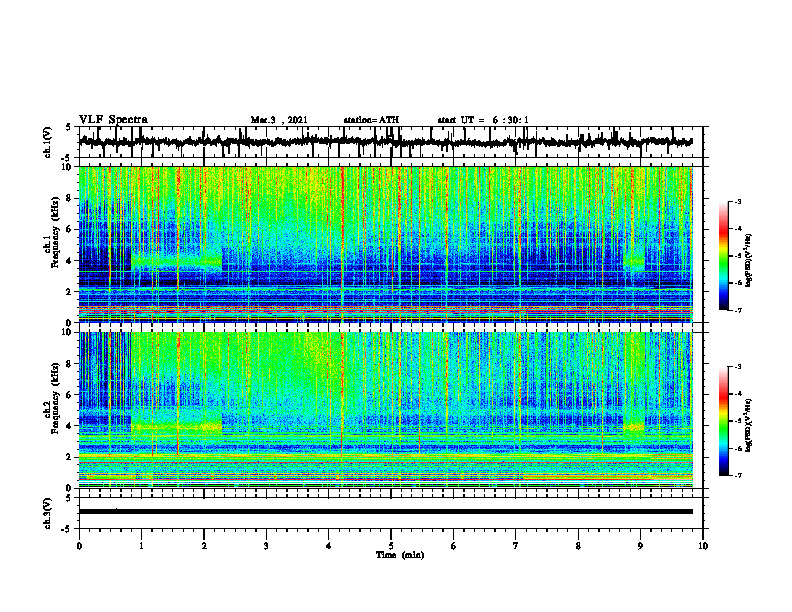Click the "VLF Spectra" title text
The width and height of the screenshot is (792, 612).
point(113,120)
